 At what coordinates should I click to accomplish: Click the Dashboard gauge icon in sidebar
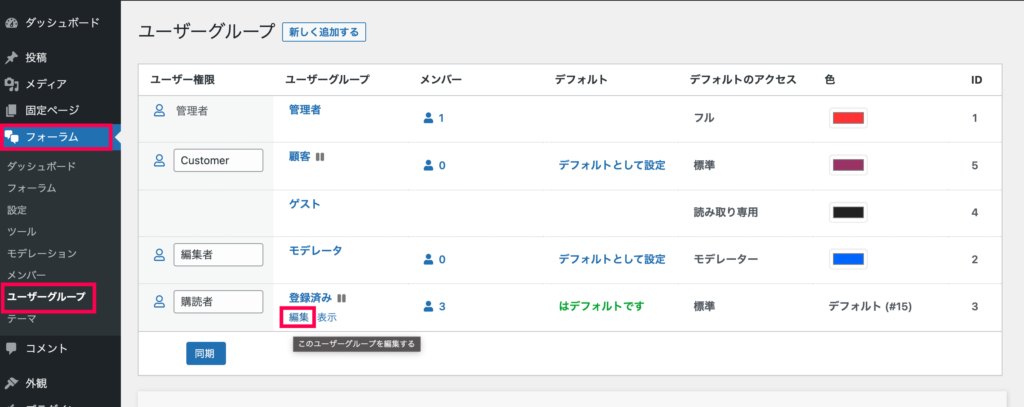[x=11, y=24]
